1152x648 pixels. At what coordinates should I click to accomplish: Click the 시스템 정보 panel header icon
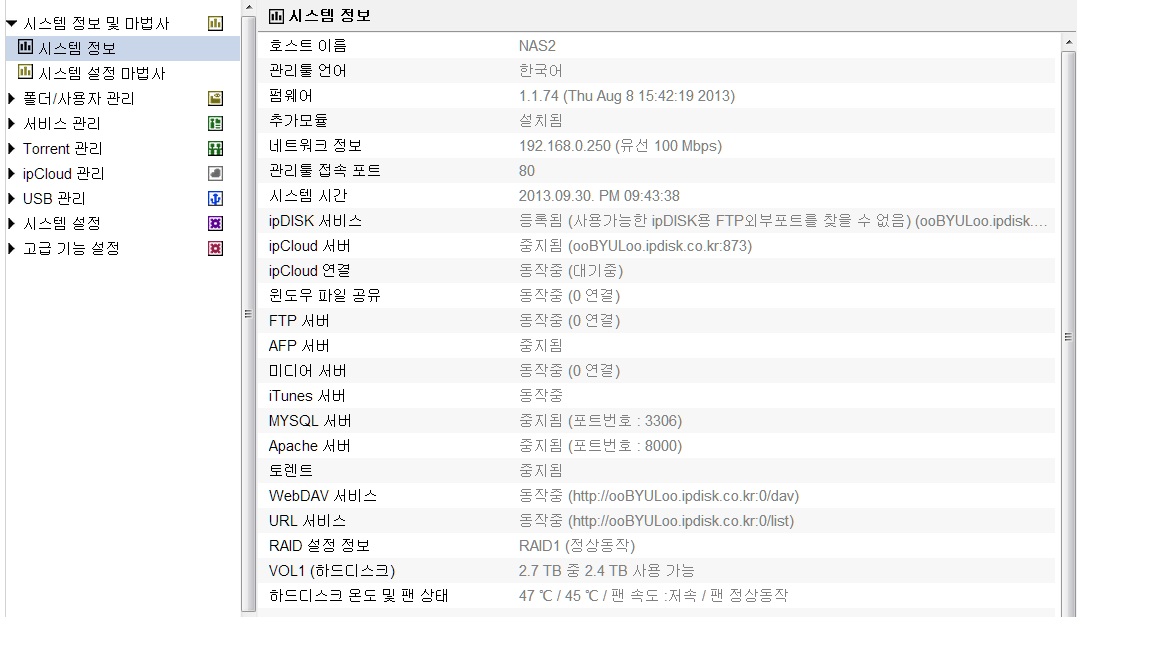click(276, 15)
